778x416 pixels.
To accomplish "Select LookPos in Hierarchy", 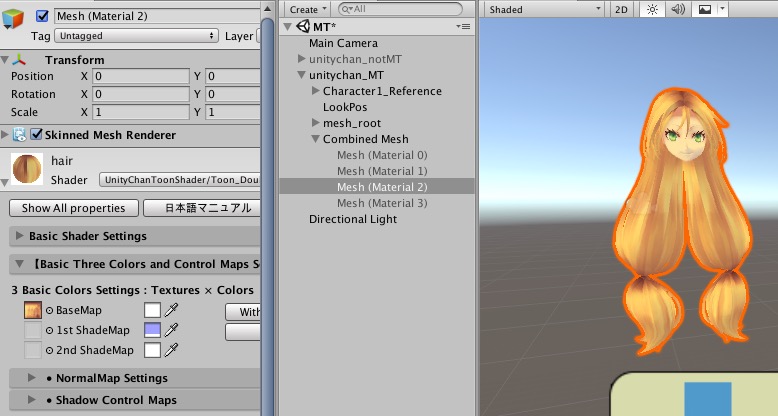I will (345, 107).
